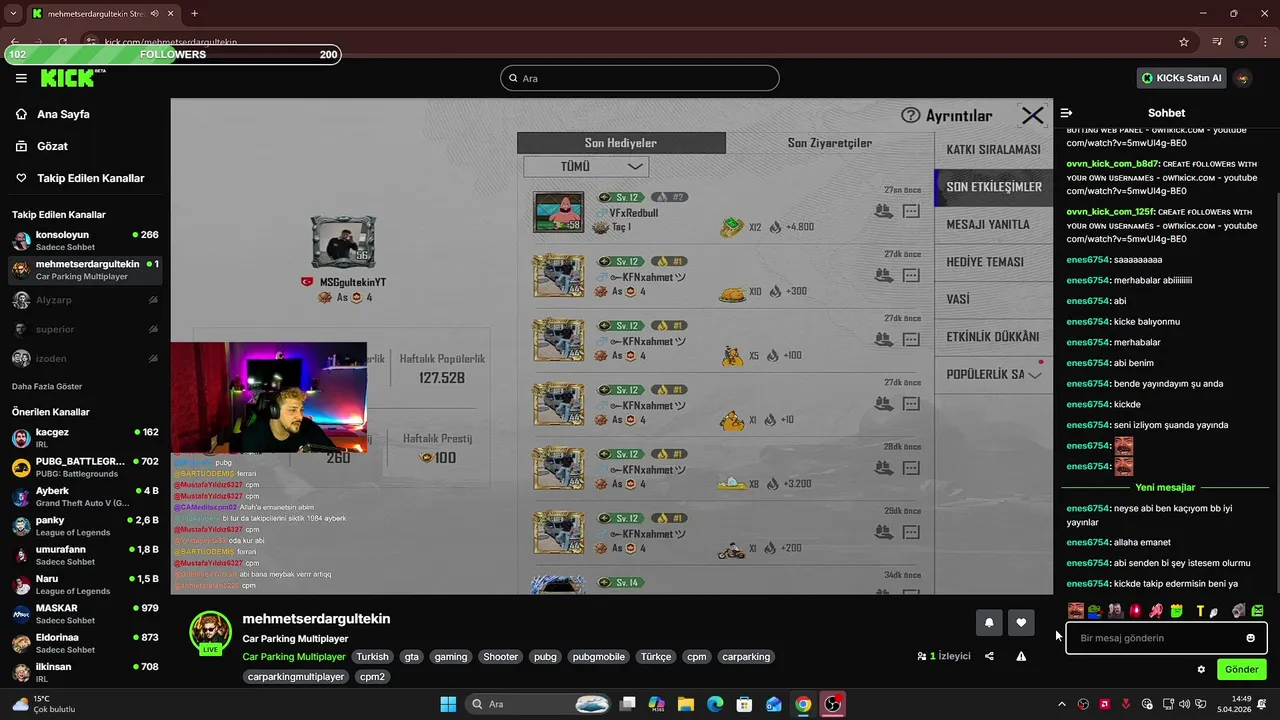Insert the first laughing-man emote in chat
Screen dimensions: 1280x720
[1076, 610]
